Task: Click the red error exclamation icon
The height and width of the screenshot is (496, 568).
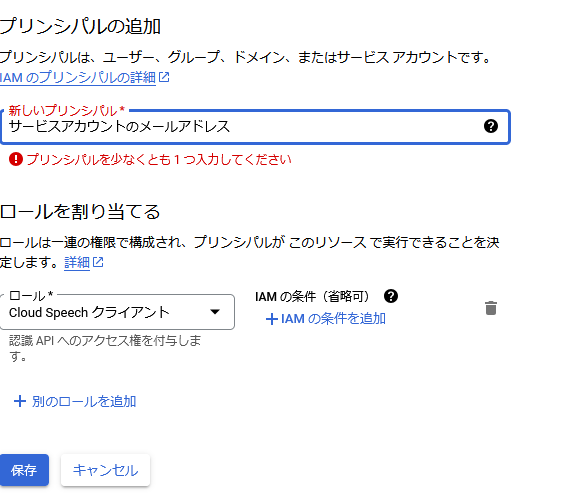Action: click(x=16, y=159)
